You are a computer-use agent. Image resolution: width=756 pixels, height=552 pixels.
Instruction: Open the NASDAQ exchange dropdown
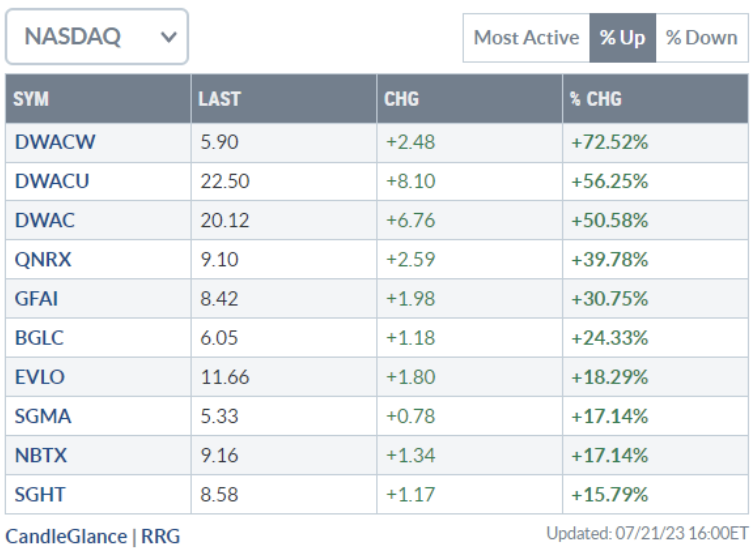pyautogui.click(x=97, y=38)
